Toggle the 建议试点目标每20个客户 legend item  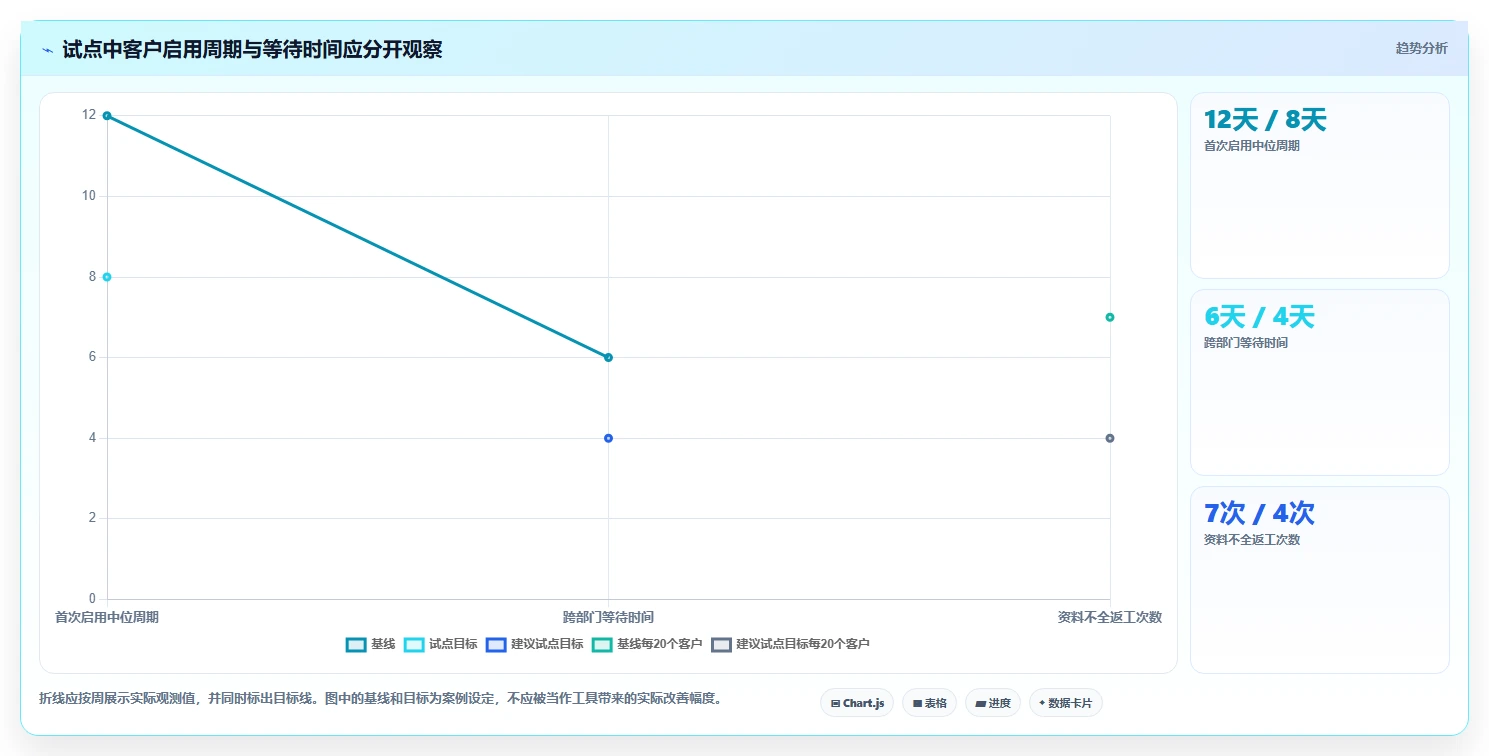click(790, 644)
